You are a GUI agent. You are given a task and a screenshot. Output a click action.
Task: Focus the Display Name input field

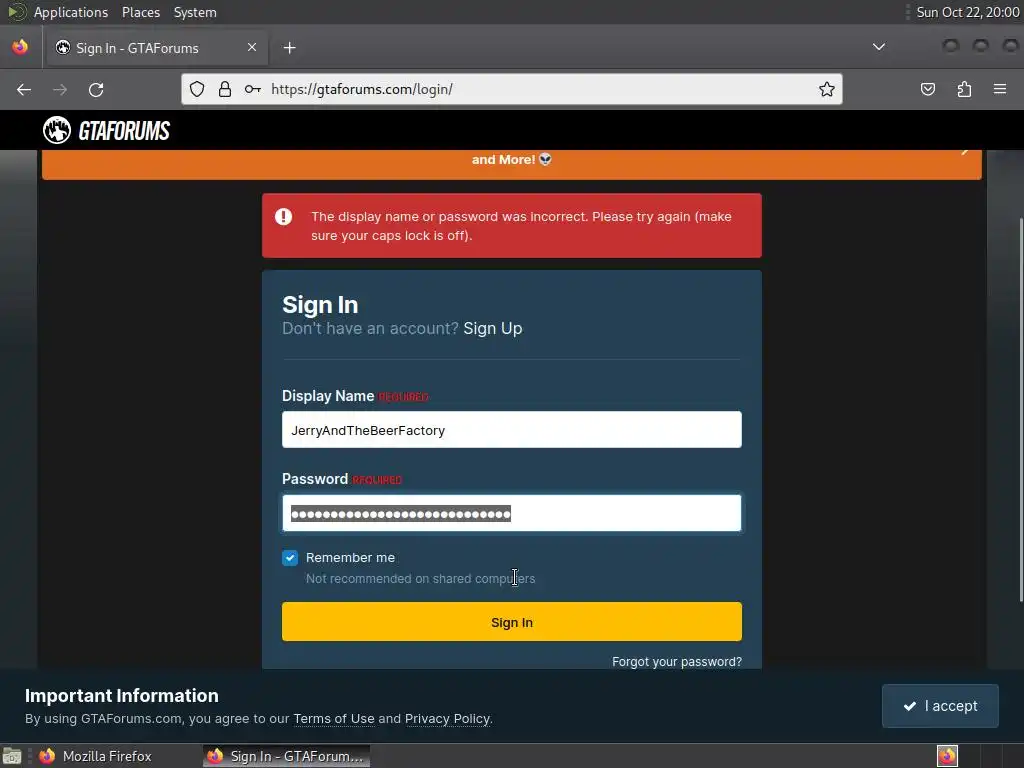pos(511,430)
